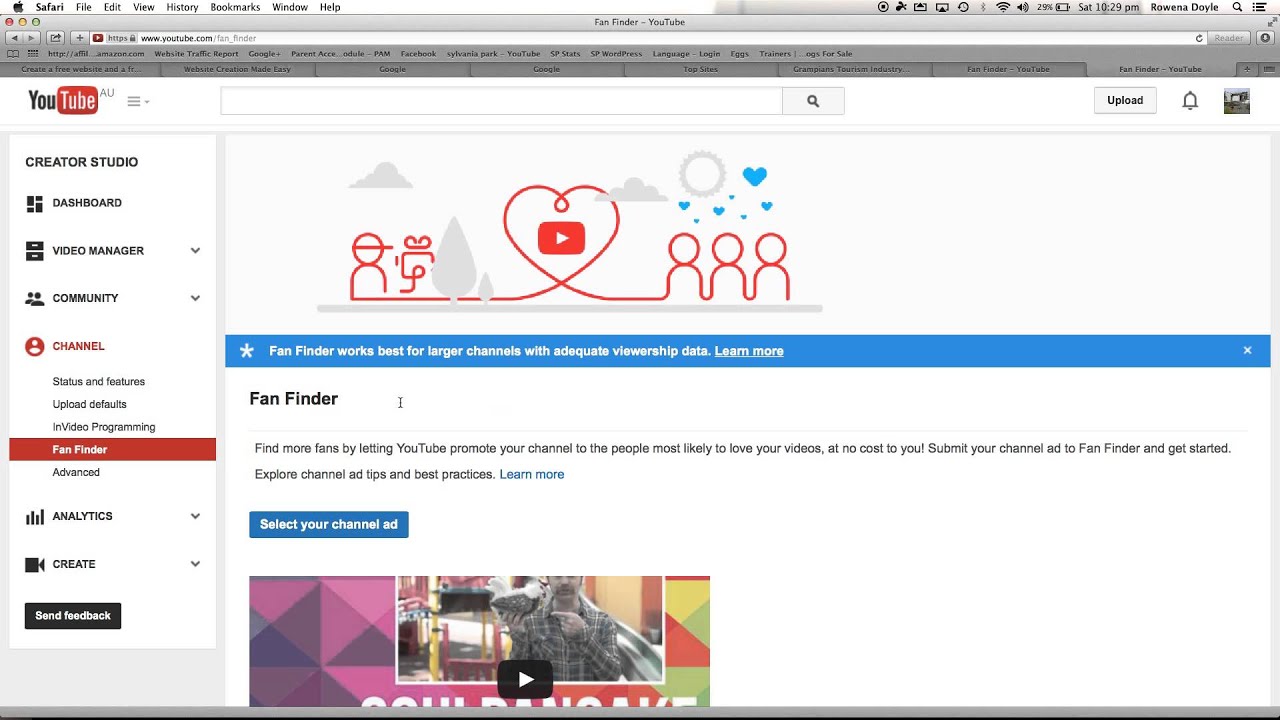
Task: Open the account avatar menu
Action: [1237, 101]
